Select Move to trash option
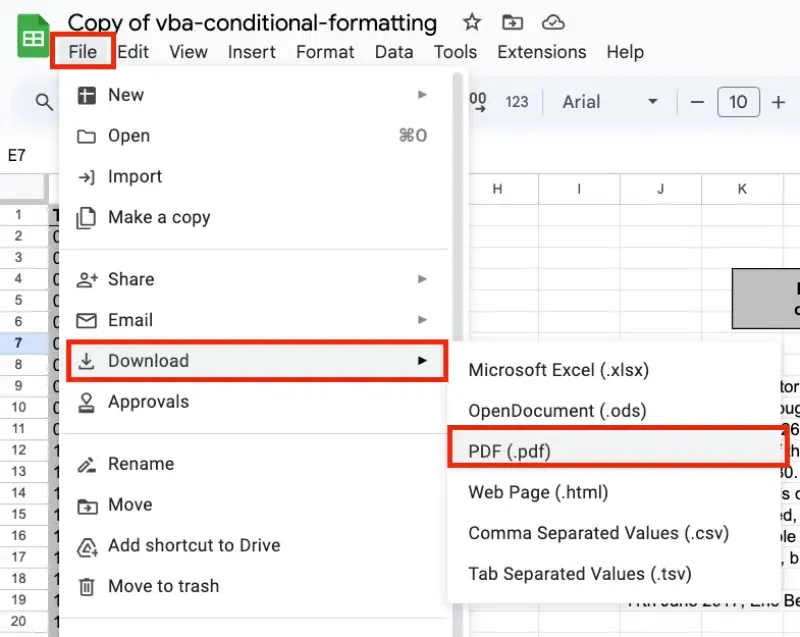This screenshot has height=637, width=800. pyautogui.click(x=163, y=586)
